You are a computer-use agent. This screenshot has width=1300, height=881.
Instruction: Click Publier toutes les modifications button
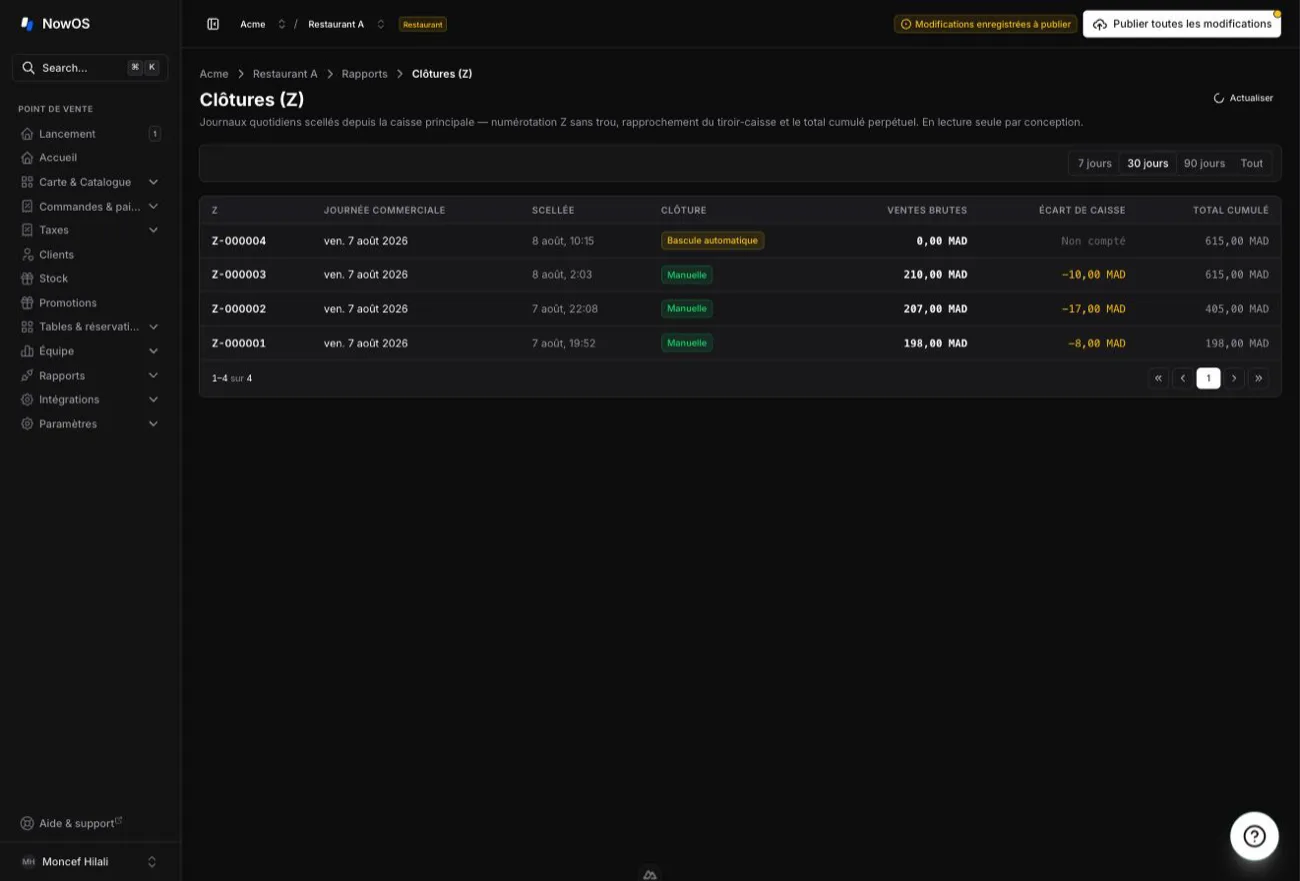[x=1182, y=24]
